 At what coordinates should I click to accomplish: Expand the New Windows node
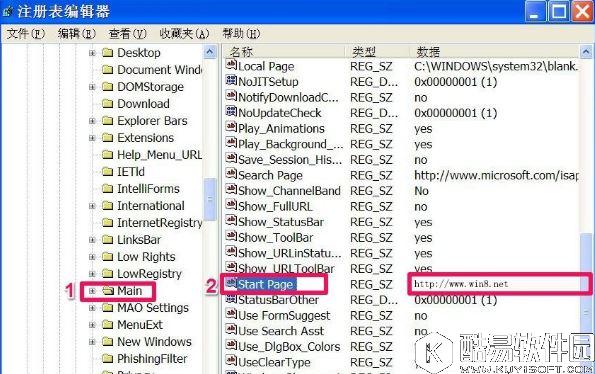click(x=92, y=342)
